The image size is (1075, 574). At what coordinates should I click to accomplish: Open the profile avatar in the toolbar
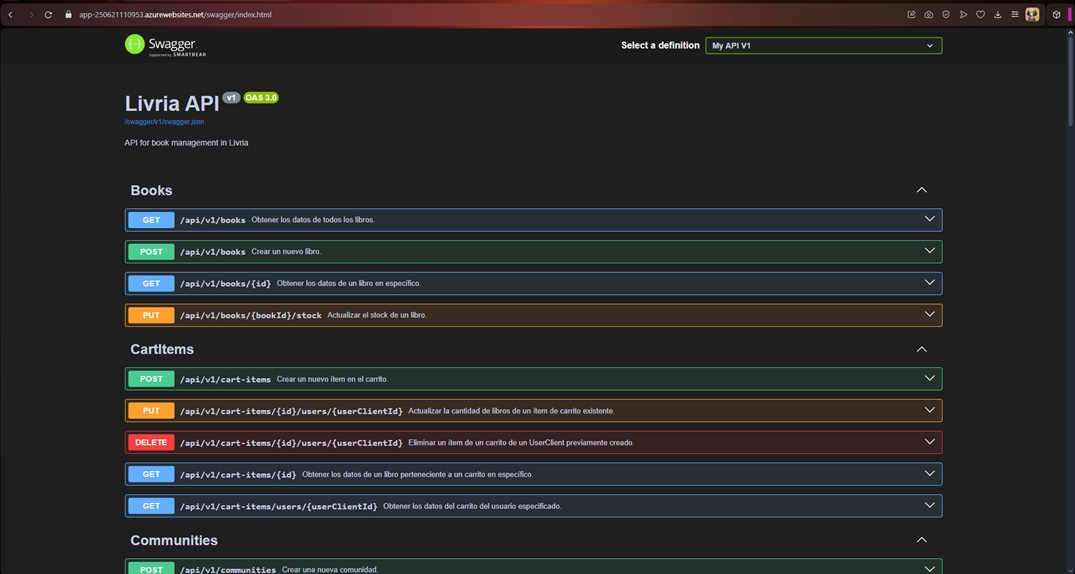pos(1032,14)
